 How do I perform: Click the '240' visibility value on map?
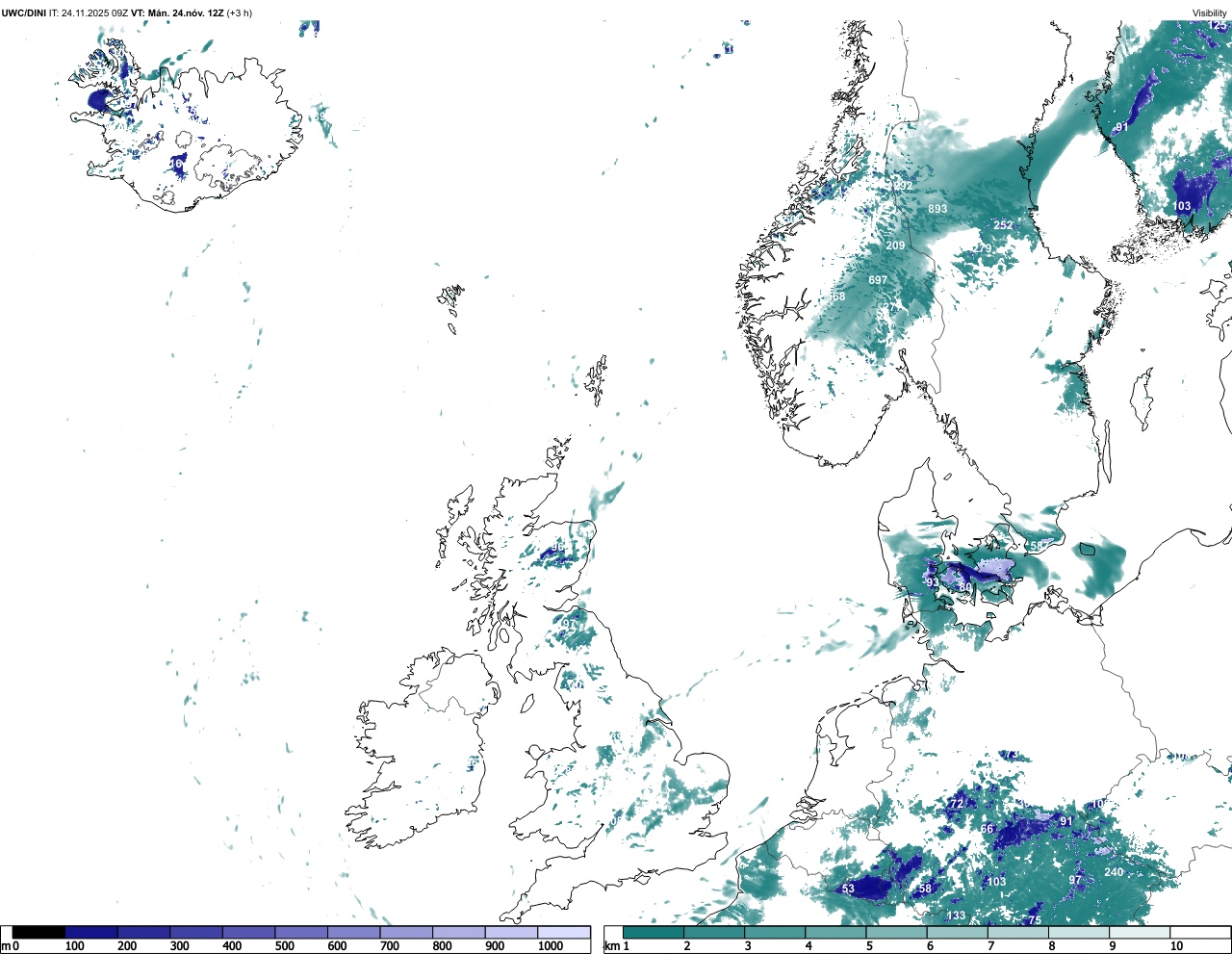(x=1114, y=872)
